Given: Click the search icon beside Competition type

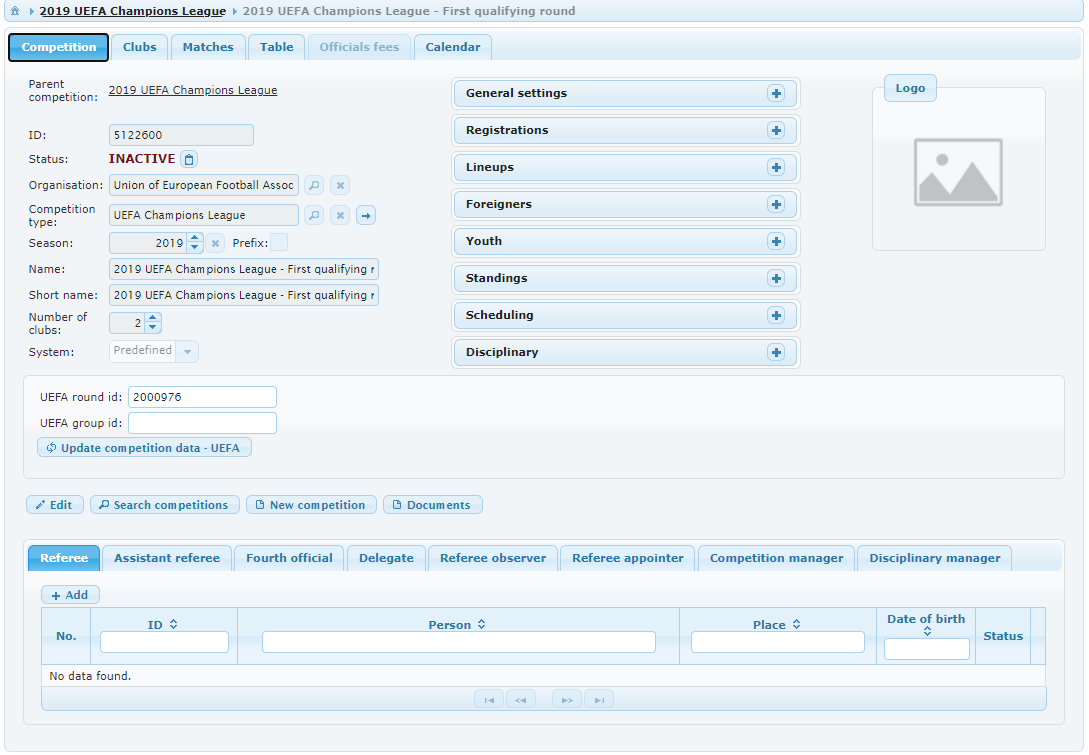Looking at the screenshot, I should pos(314,215).
